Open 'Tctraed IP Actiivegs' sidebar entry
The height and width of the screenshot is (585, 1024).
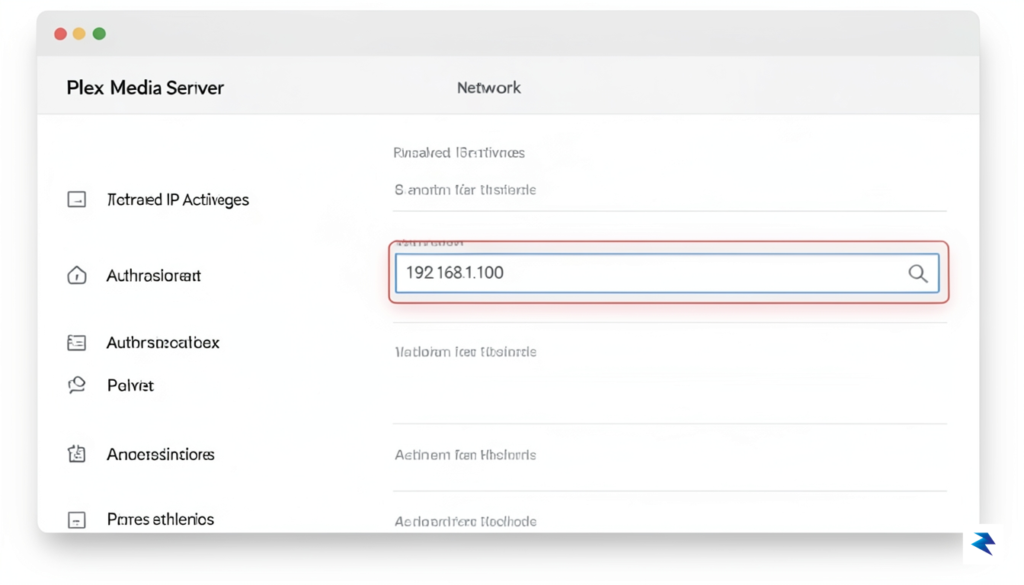click(x=178, y=200)
